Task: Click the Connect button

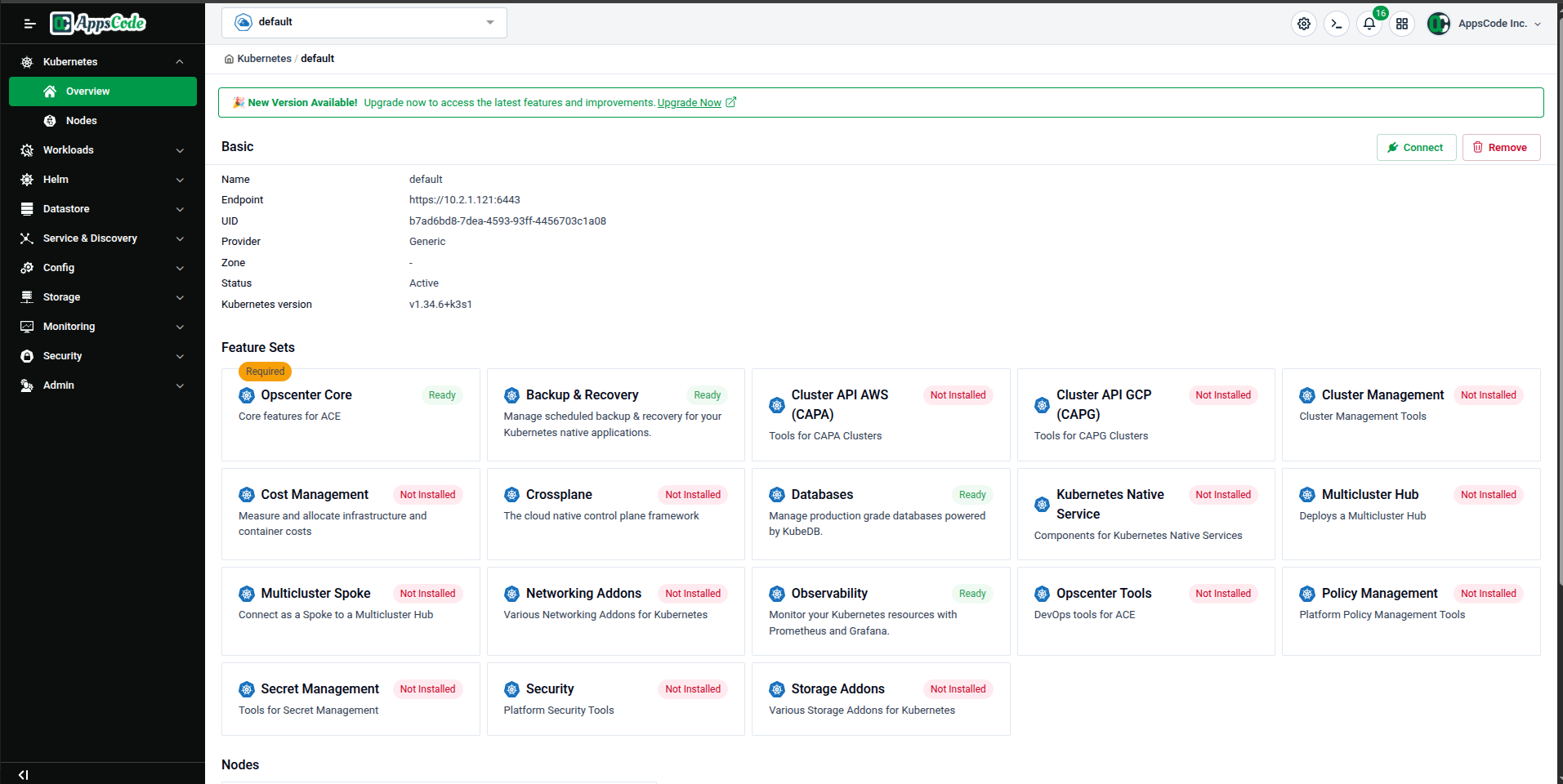Action: point(1416,147)
